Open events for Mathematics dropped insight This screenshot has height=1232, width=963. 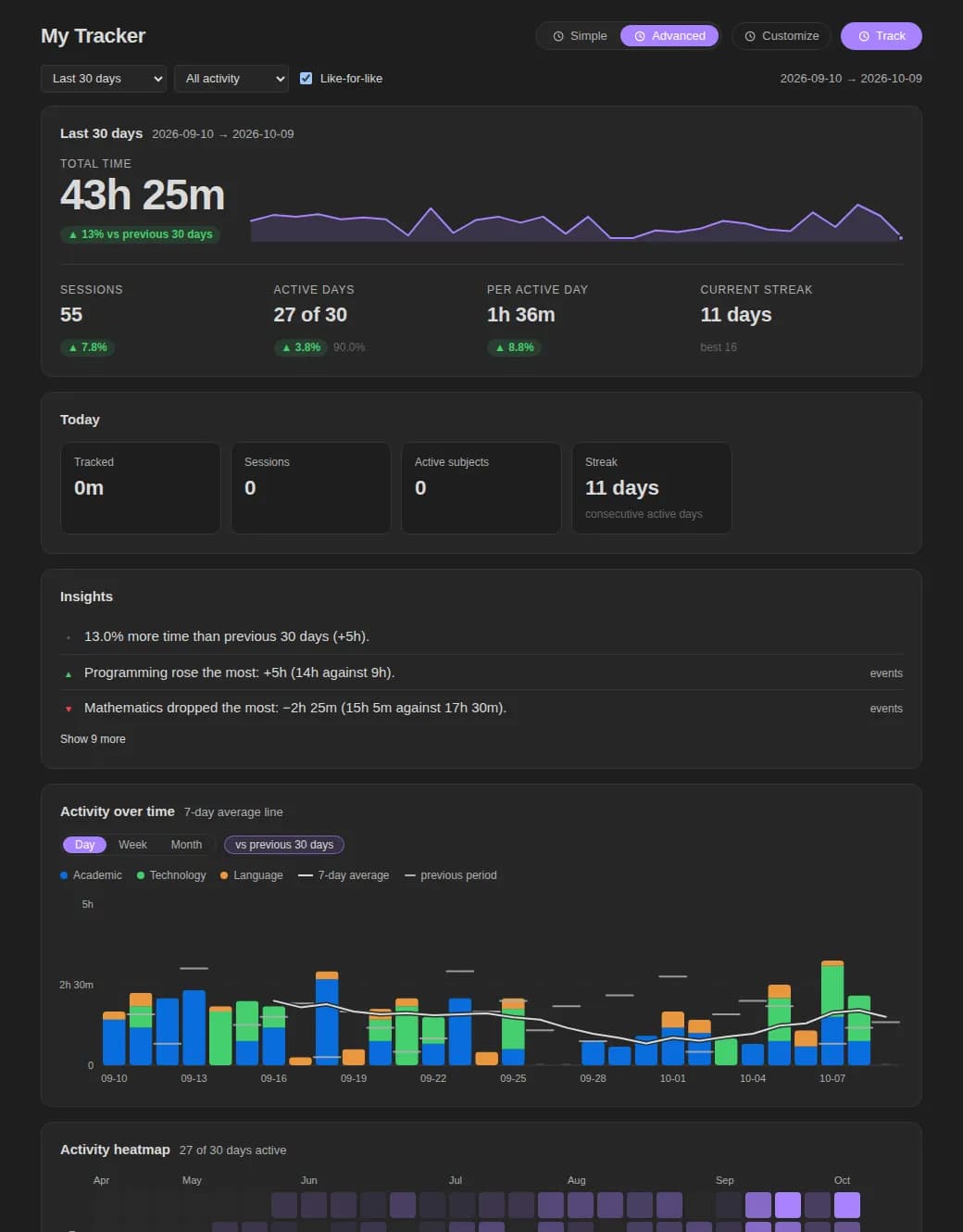coord(886,709)
